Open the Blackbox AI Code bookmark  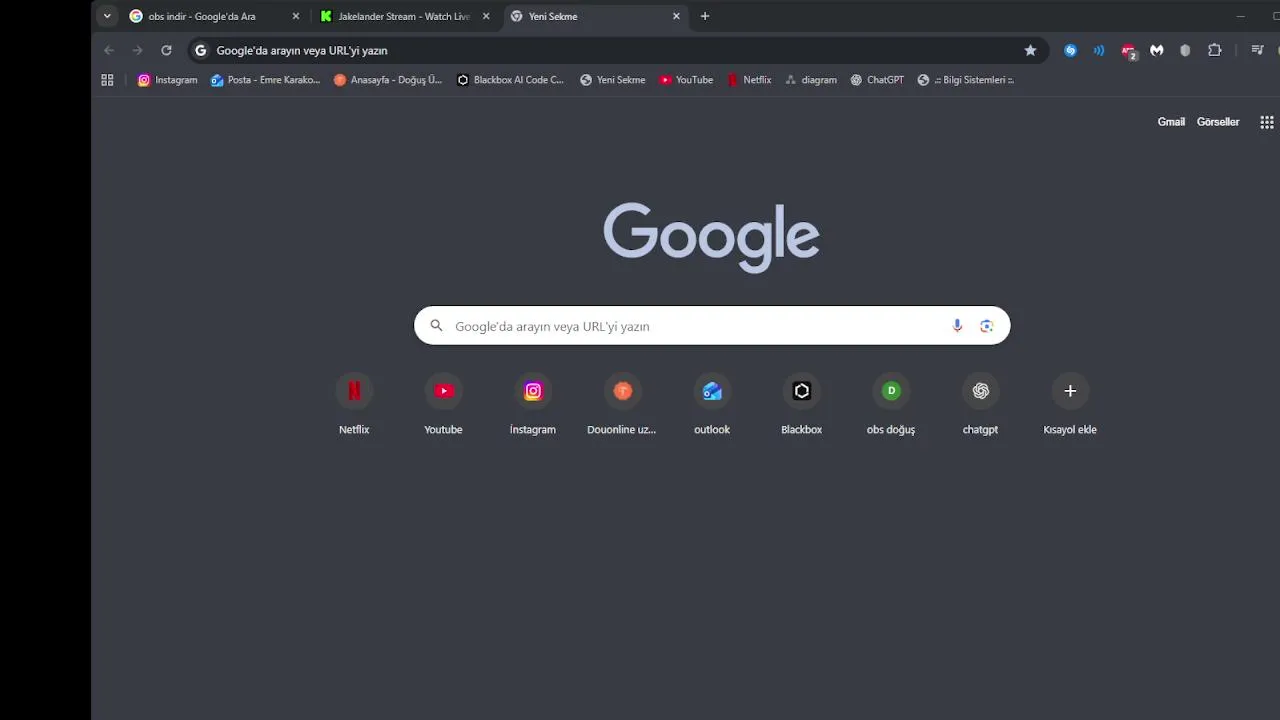tap(511, 80)
